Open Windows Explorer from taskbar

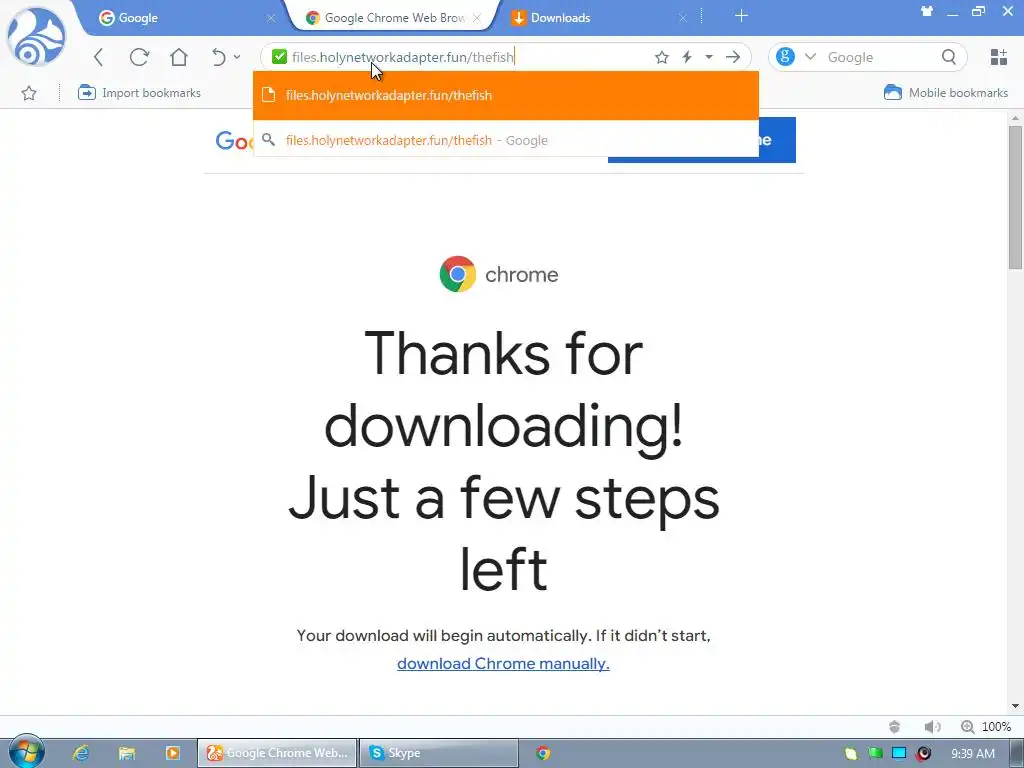(127, 753)
